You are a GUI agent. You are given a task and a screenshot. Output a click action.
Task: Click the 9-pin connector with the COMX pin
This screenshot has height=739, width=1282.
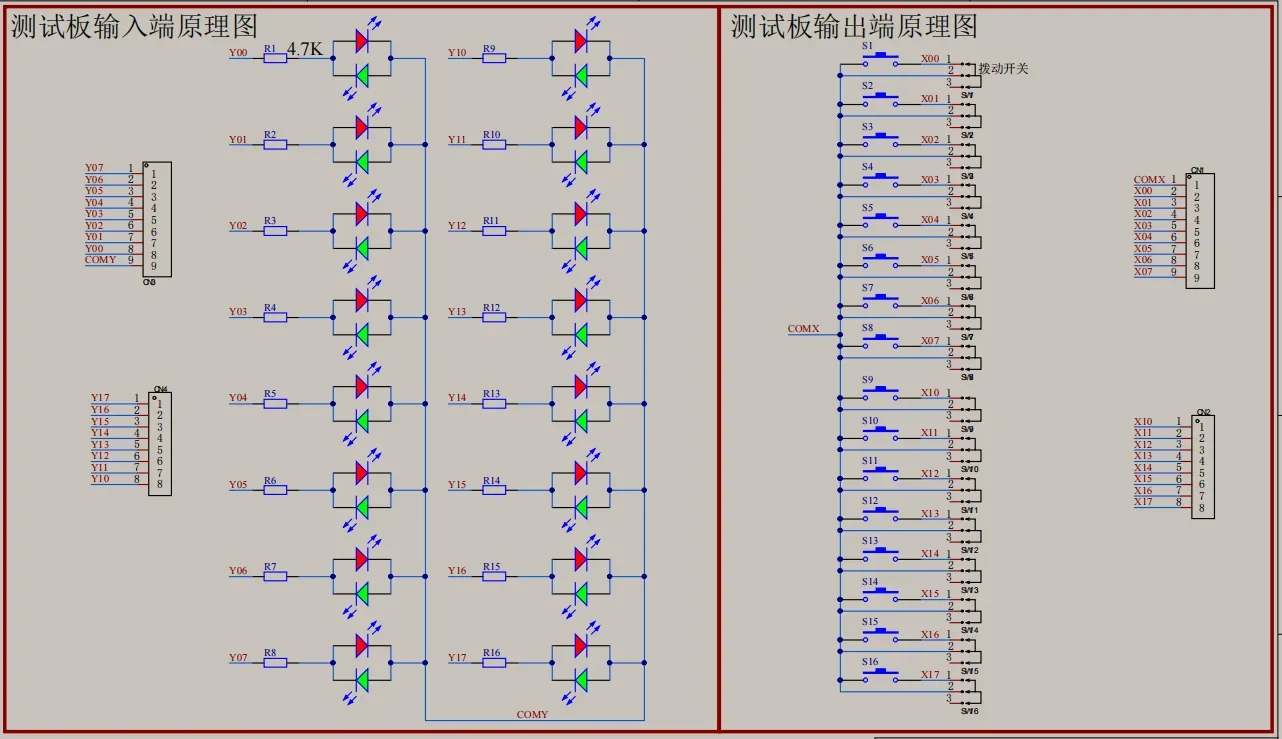point(1200,231)
